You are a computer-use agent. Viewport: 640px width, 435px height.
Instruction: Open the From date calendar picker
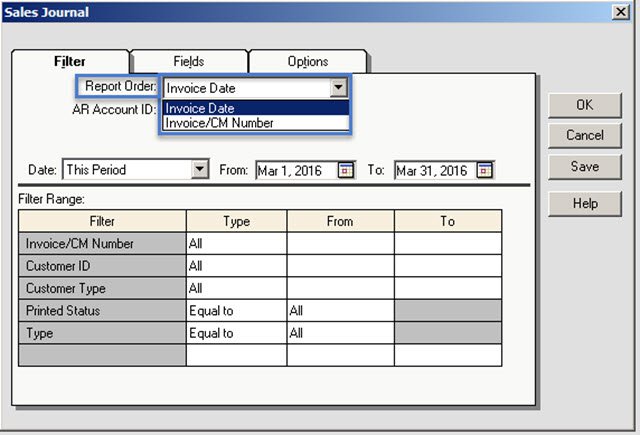(346, 170)
